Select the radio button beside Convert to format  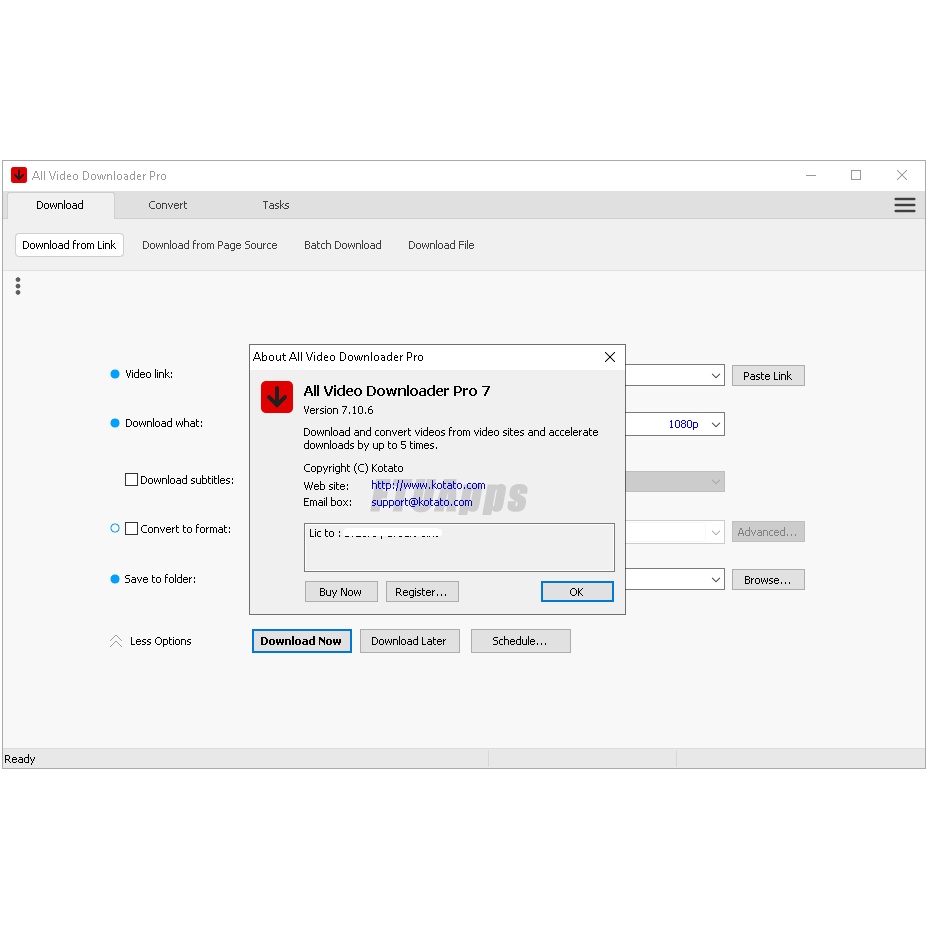[x=114, y=528]
